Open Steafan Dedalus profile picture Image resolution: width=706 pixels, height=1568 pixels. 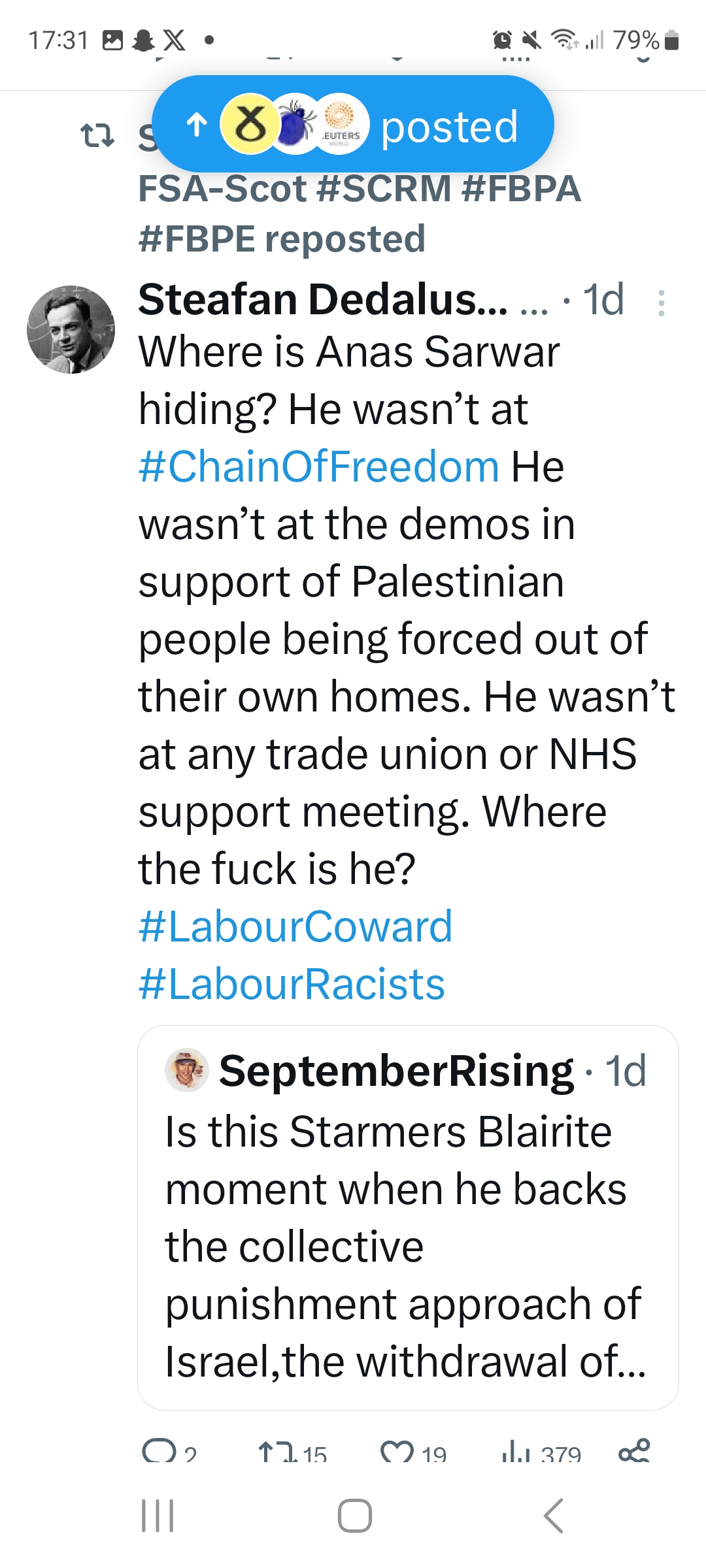[71, 329]
